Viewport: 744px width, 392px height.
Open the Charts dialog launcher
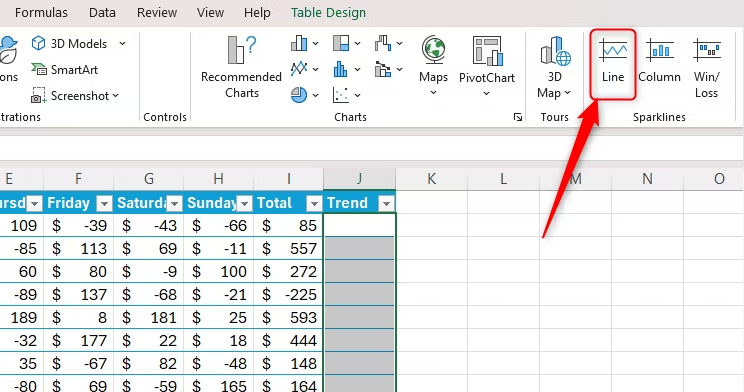click(518, 117)
